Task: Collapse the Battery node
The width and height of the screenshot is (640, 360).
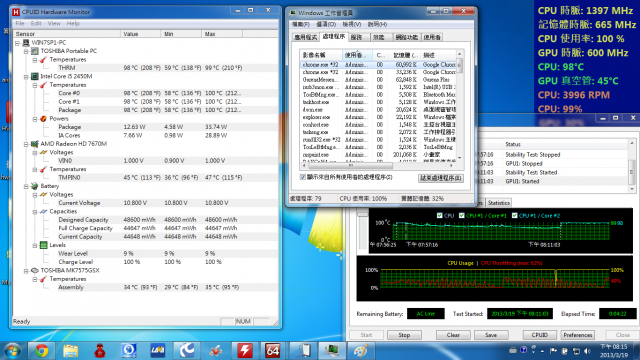Action: pos(26,186)
